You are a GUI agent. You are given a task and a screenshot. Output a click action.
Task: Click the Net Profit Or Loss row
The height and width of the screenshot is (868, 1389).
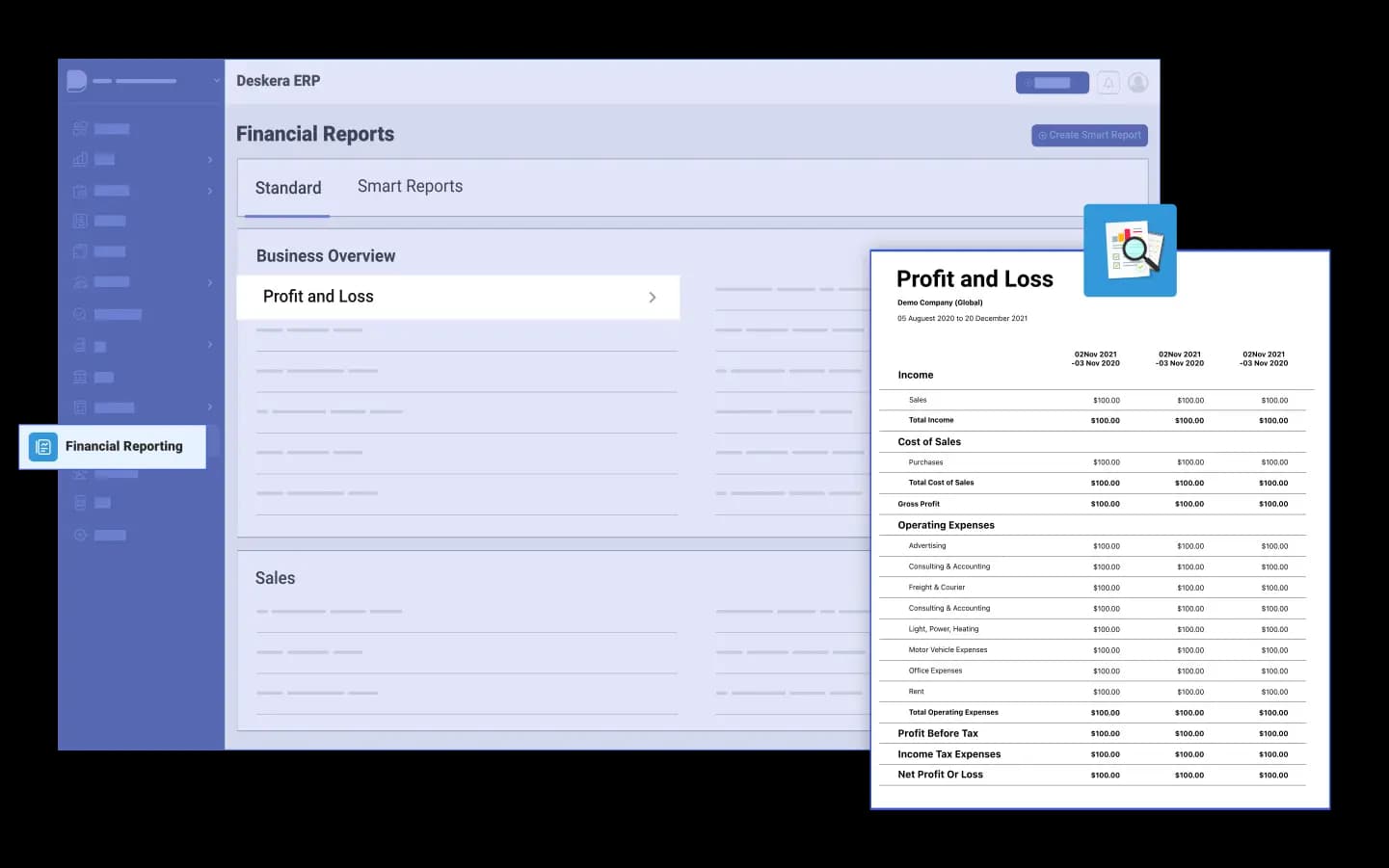pos(940,775)
